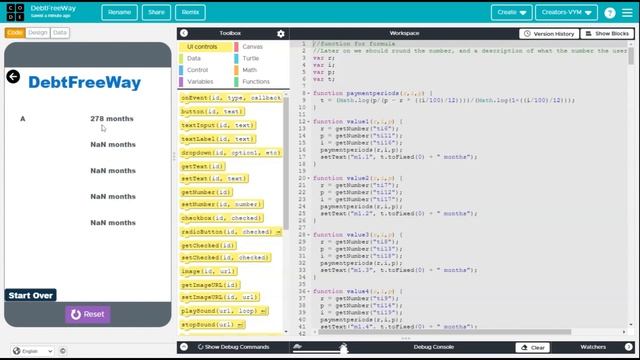Screen dimensions: 640x360
Task: Switch to the Design mode tab
Action: pyautogui.click(x=38, y=33)
